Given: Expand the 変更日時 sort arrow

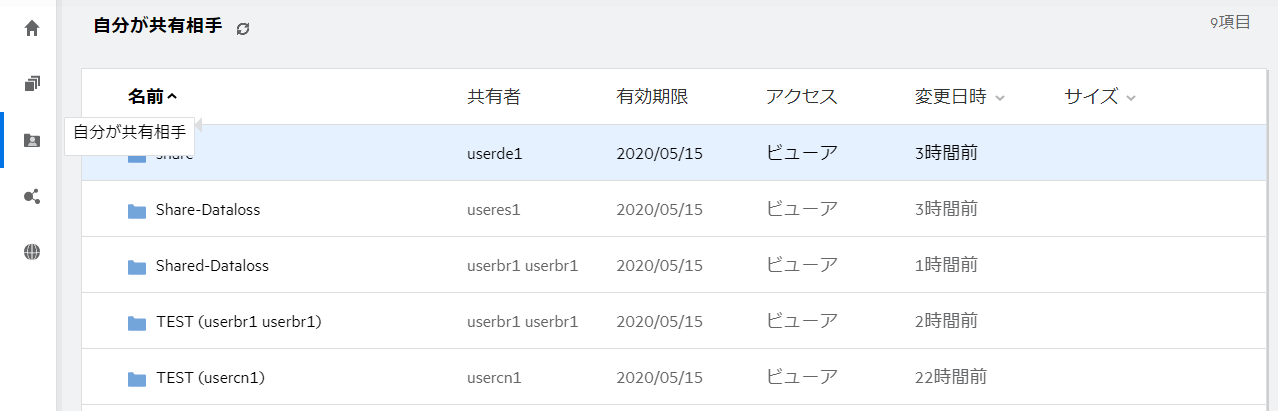Looking at the screenshot, I should (1000, 98).
